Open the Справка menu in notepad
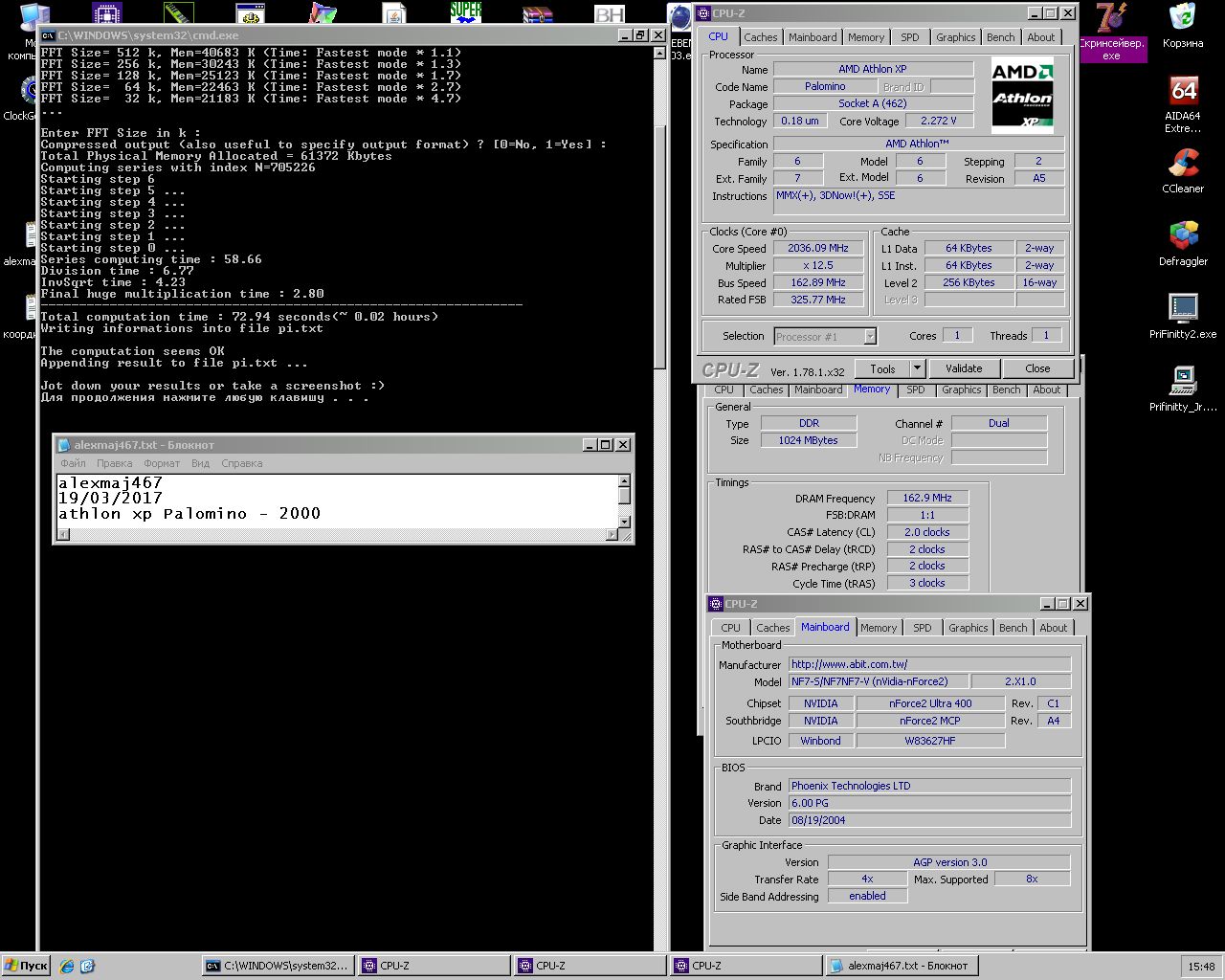 241,463
